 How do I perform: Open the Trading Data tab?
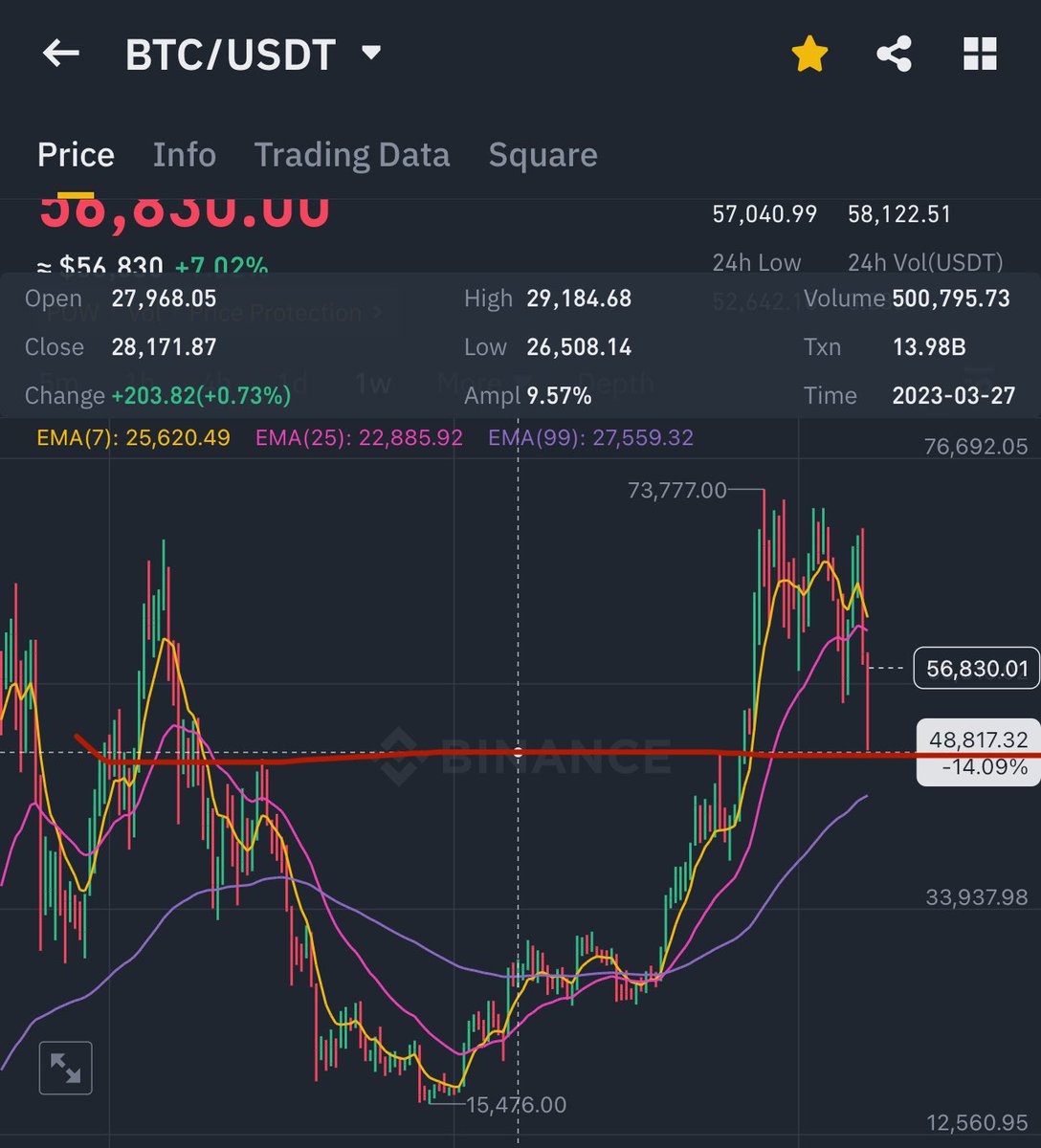point(352,155)
